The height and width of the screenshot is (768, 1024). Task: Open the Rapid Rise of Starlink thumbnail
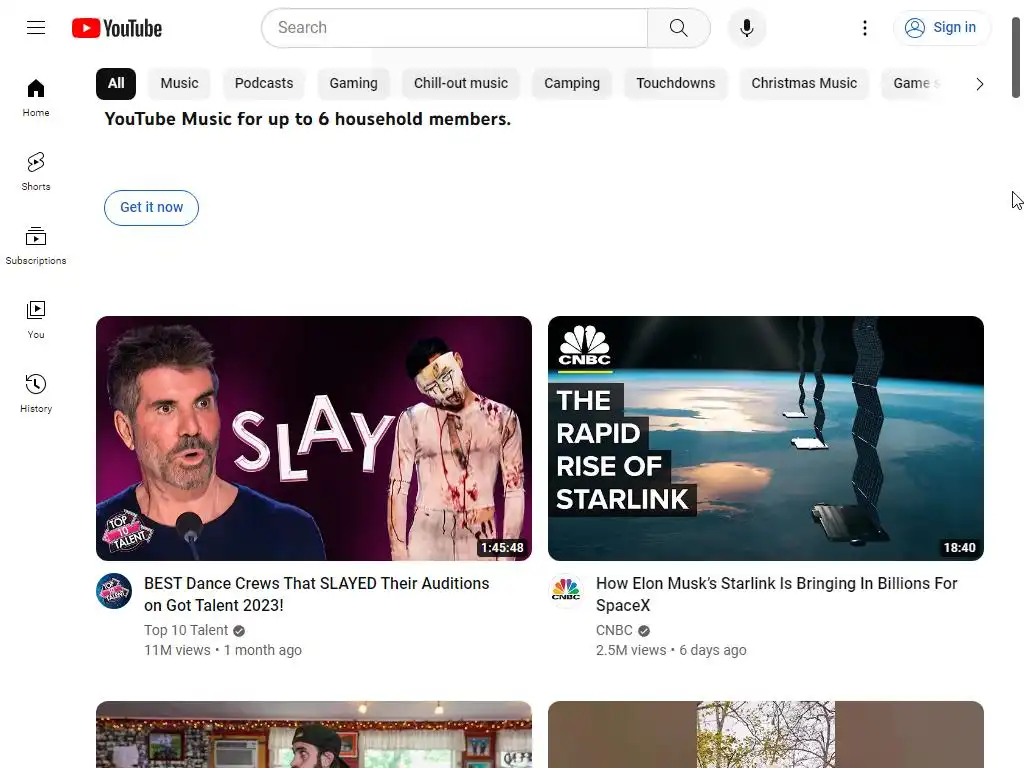765,438
